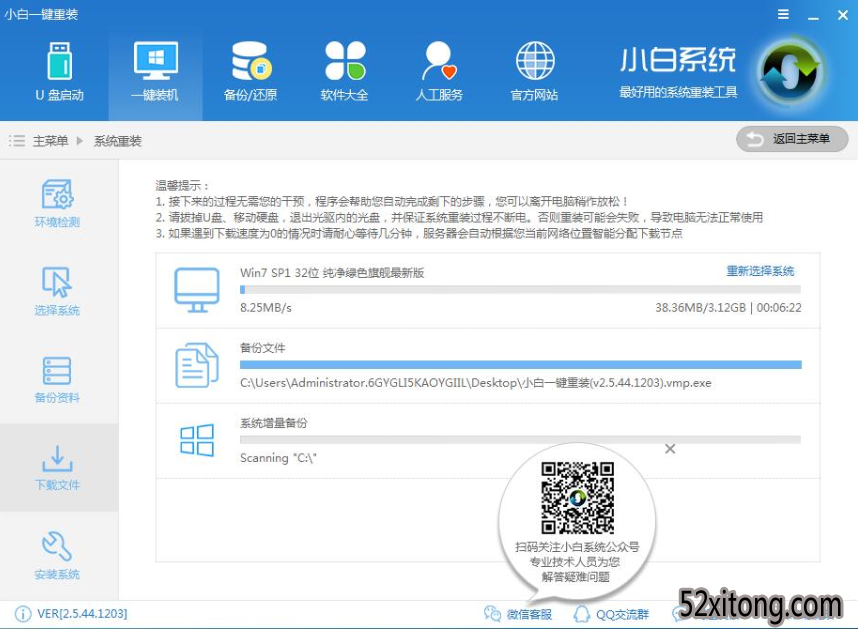Click the version info icon

coord(22,614)
